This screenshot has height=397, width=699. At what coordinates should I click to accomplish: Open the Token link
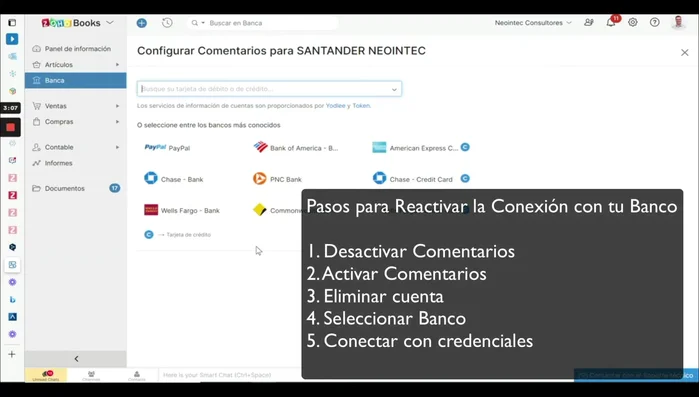(x=361, y=106)
